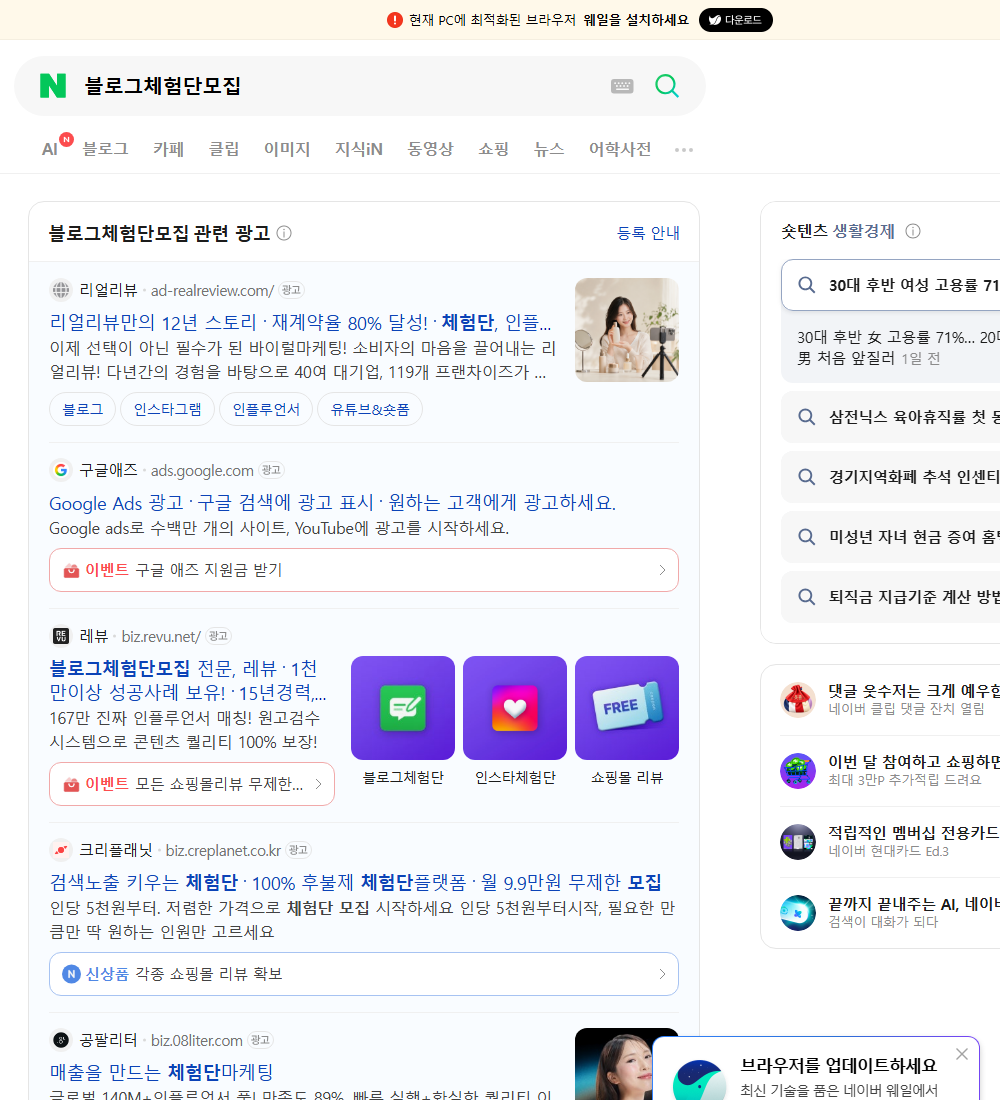Open 검색노출 키우는 체험단 headline link
This screenshot has width=1000, height=1100.
[x=356, y=882]
